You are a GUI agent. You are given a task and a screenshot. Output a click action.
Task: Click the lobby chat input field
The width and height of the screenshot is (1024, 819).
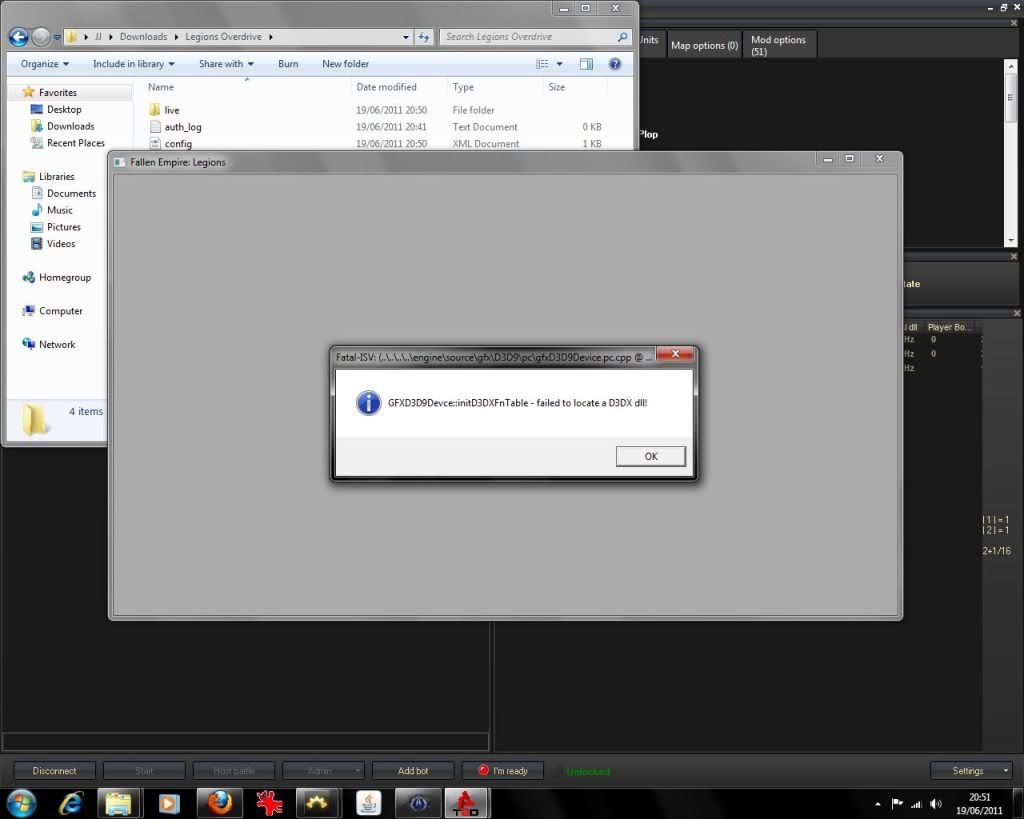pos(246,741)
